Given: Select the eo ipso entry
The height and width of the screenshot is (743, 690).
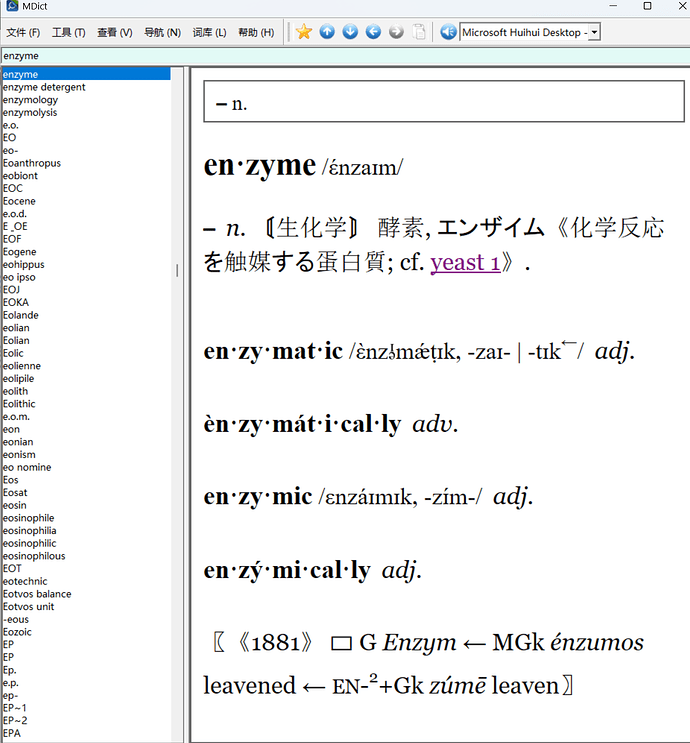Looking at the screenshot, I should click(19, 278).
